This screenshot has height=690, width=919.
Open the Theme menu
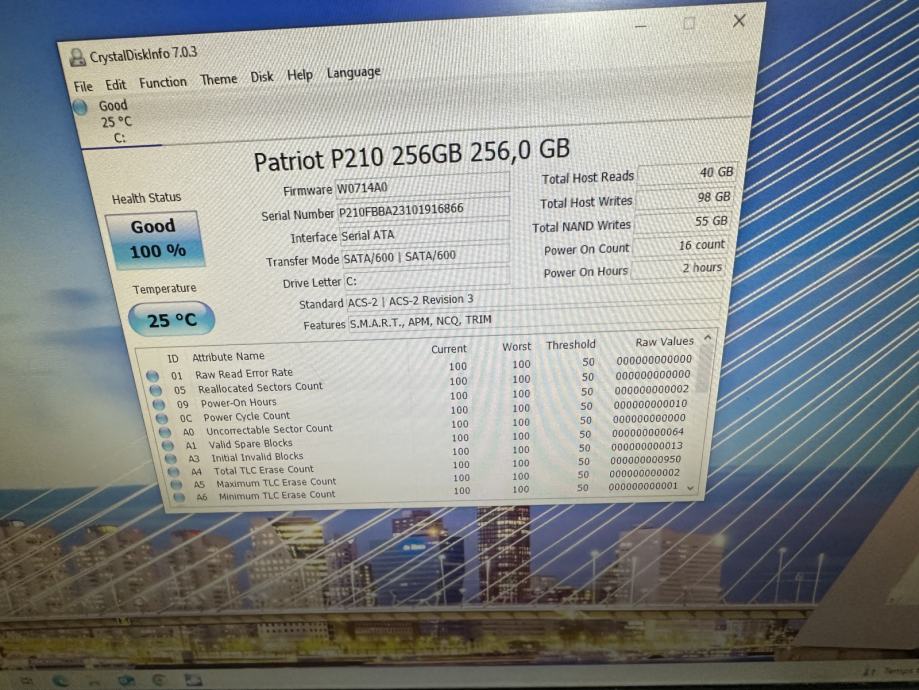pos(218,79)
